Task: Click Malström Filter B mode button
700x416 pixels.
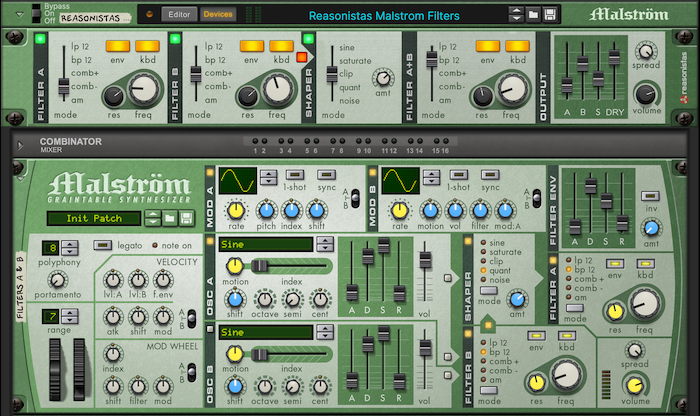Action: (489, 390)
